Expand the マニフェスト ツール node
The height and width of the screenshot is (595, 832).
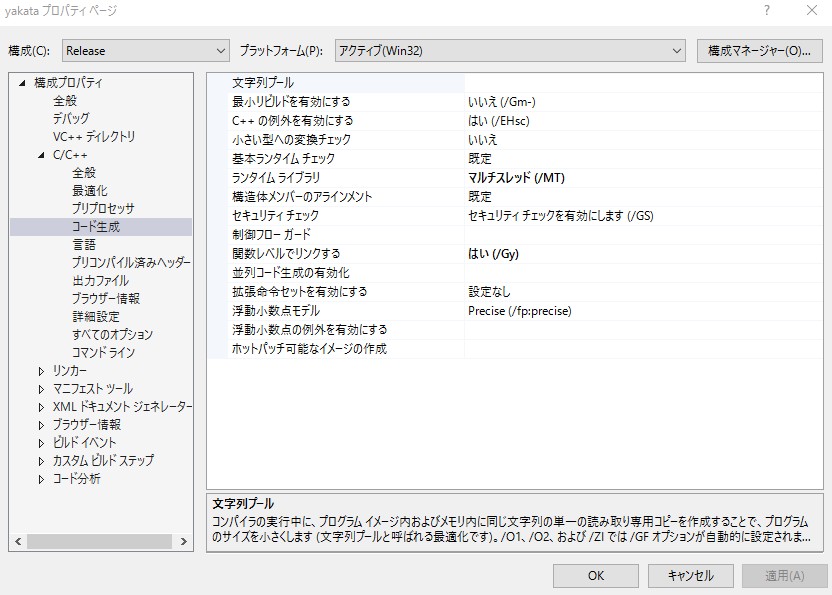click(x=41, y=389)
